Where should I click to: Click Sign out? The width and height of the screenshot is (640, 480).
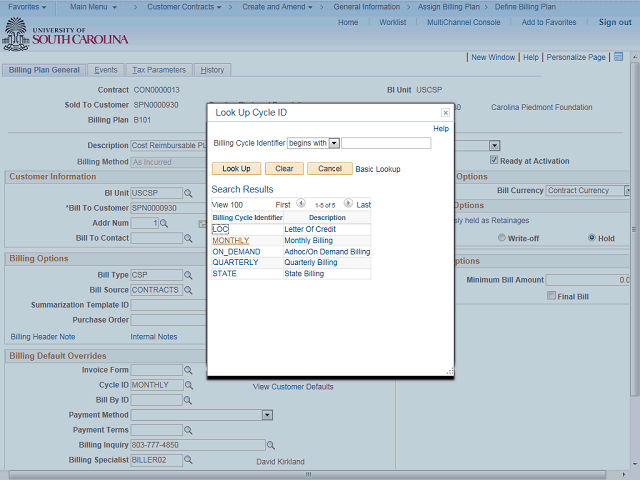coord(615,22)
